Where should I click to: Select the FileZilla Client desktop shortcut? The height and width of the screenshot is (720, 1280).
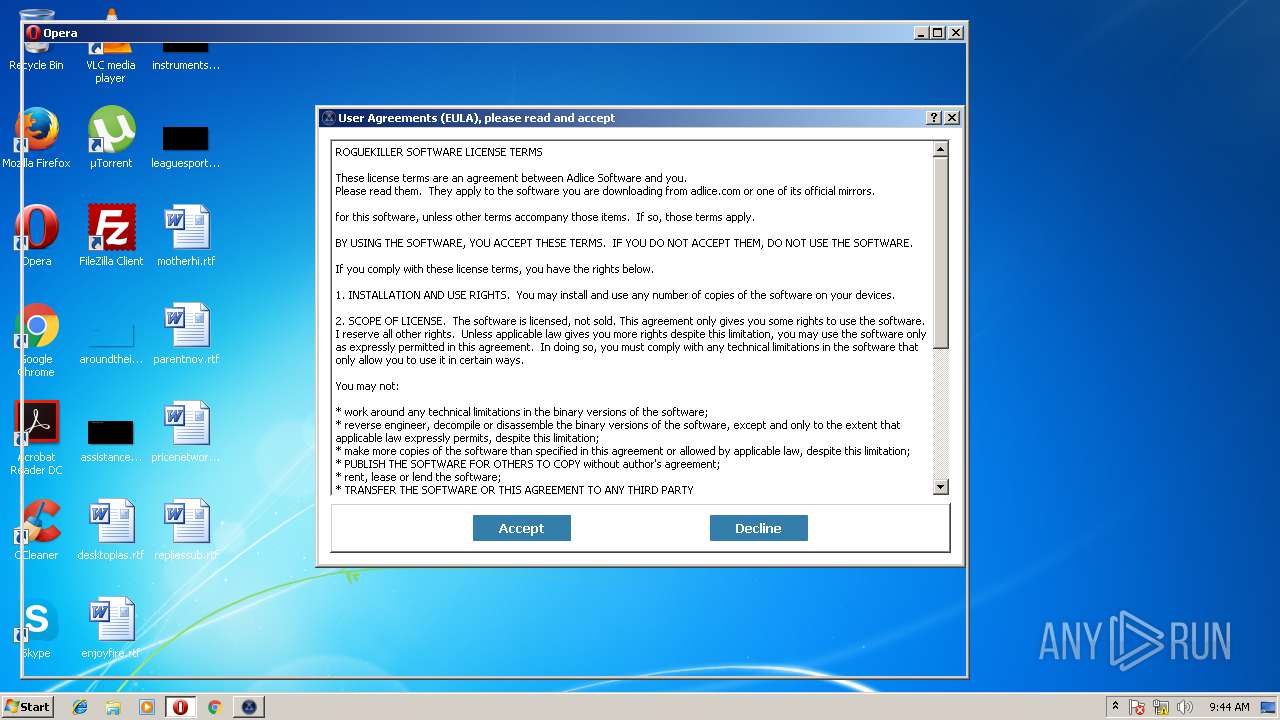click(x=111, y=236)
